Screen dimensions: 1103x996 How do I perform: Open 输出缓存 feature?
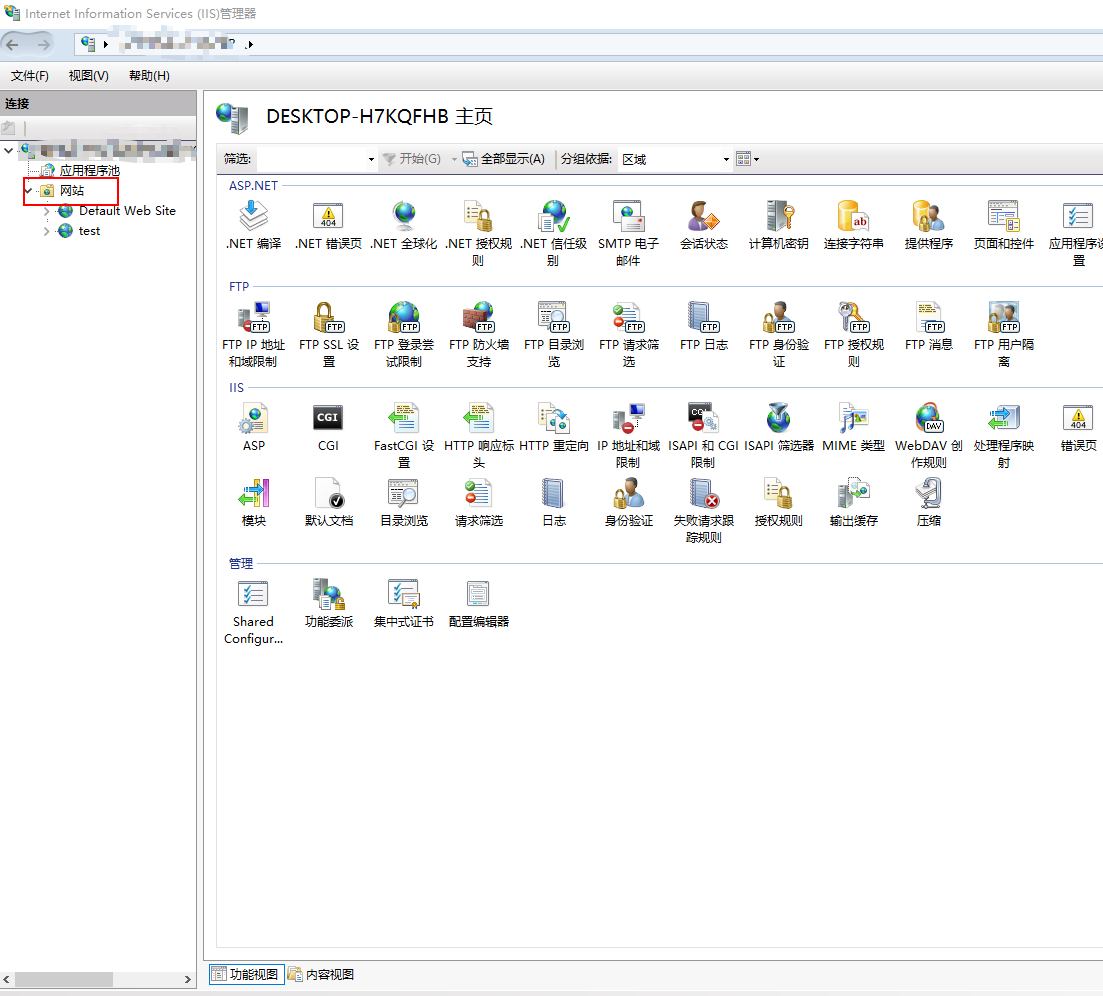click(x=853, y=503)
